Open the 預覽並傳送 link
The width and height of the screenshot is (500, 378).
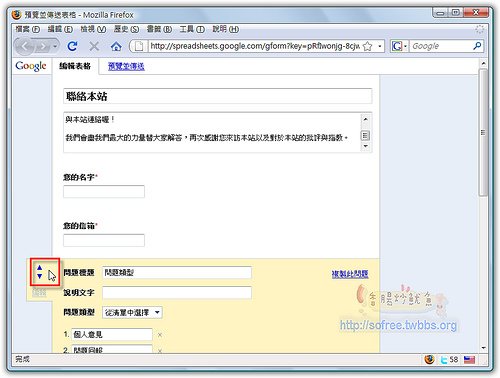click(x=126, y=66)
